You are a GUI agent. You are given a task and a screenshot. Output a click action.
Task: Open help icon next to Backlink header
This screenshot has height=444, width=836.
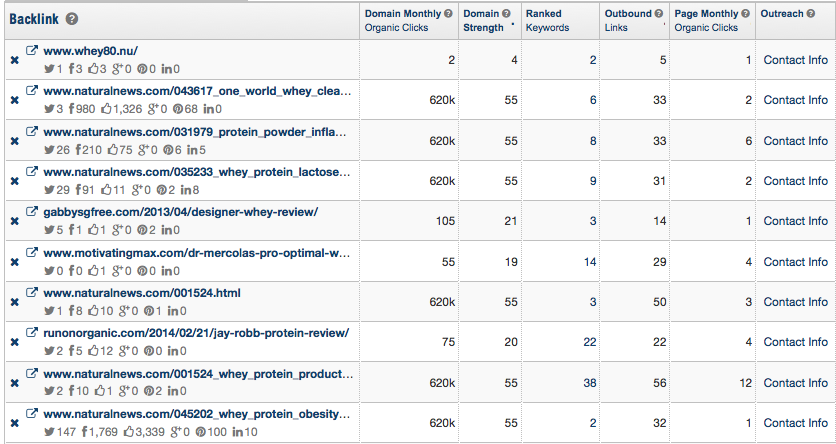(x=72, y=19)
